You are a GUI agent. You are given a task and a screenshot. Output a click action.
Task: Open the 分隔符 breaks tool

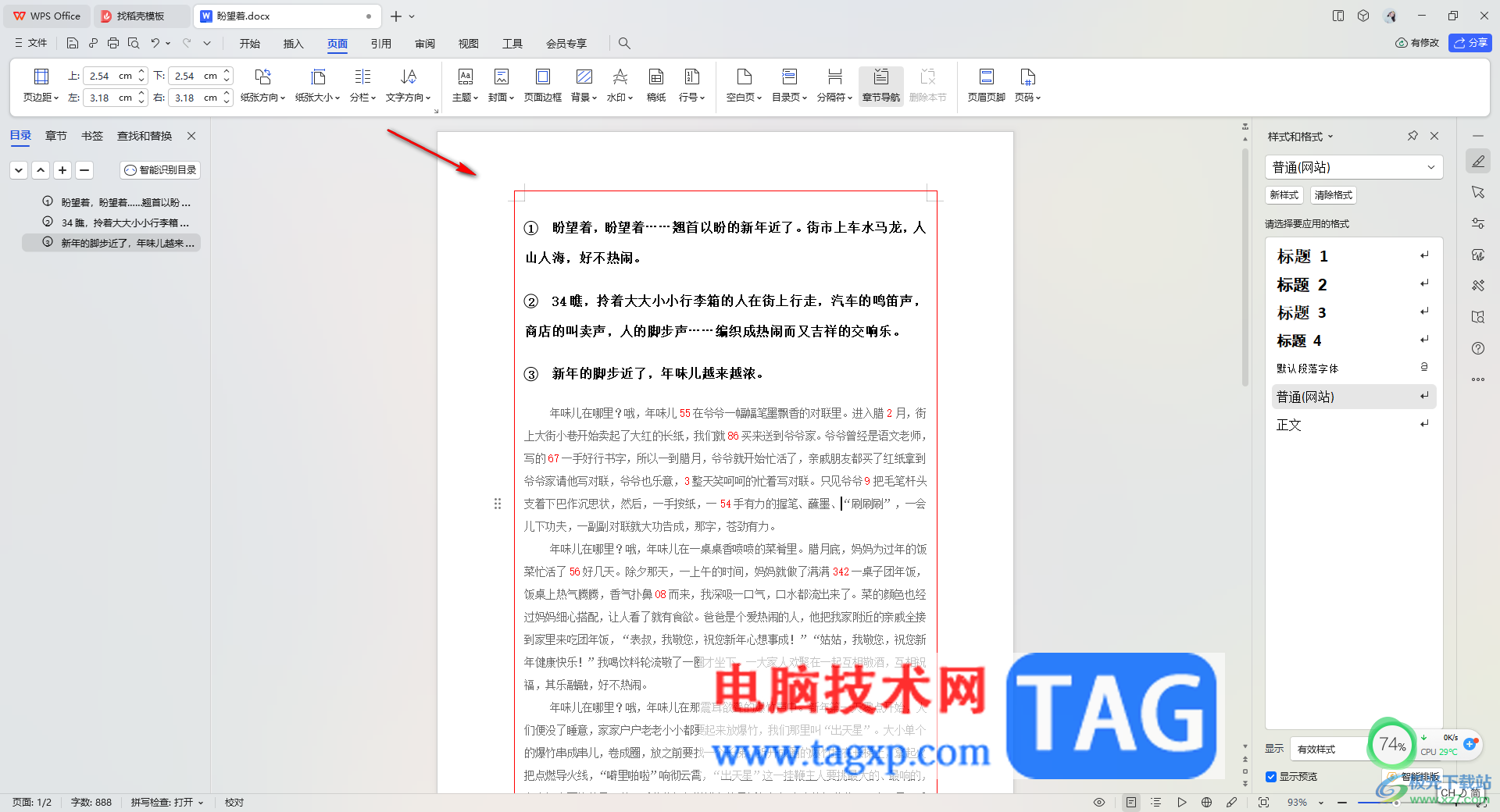tap(834, 84)
